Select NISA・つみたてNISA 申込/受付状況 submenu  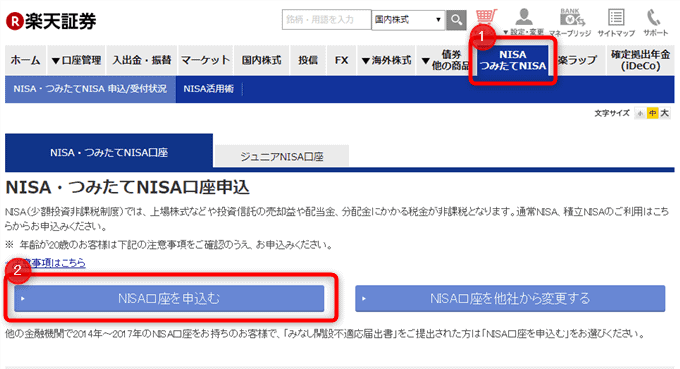[x=90, y=89]
